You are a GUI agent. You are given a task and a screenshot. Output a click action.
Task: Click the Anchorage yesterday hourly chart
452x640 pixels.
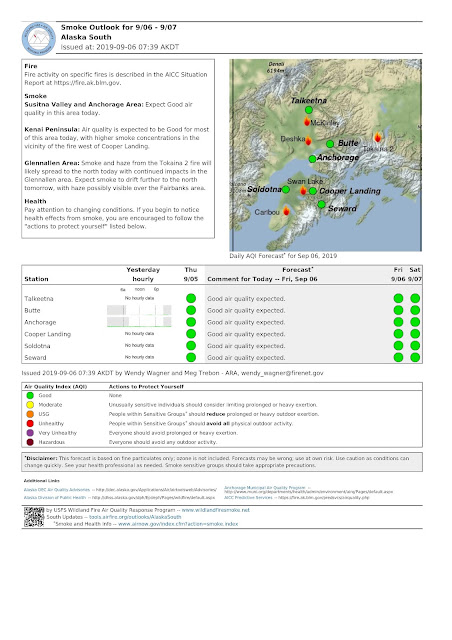139,322
